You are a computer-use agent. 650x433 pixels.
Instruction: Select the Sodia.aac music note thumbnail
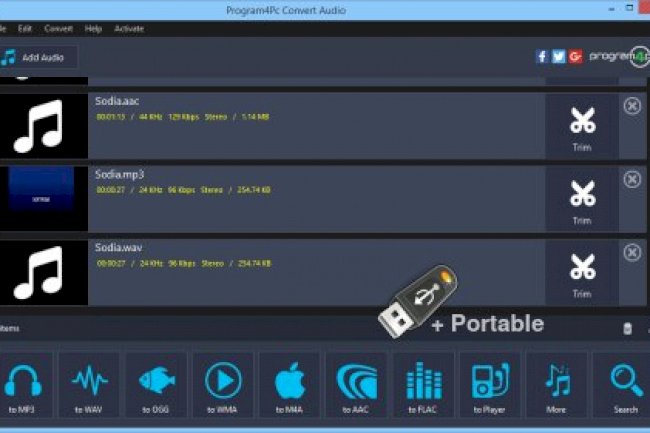44,126
